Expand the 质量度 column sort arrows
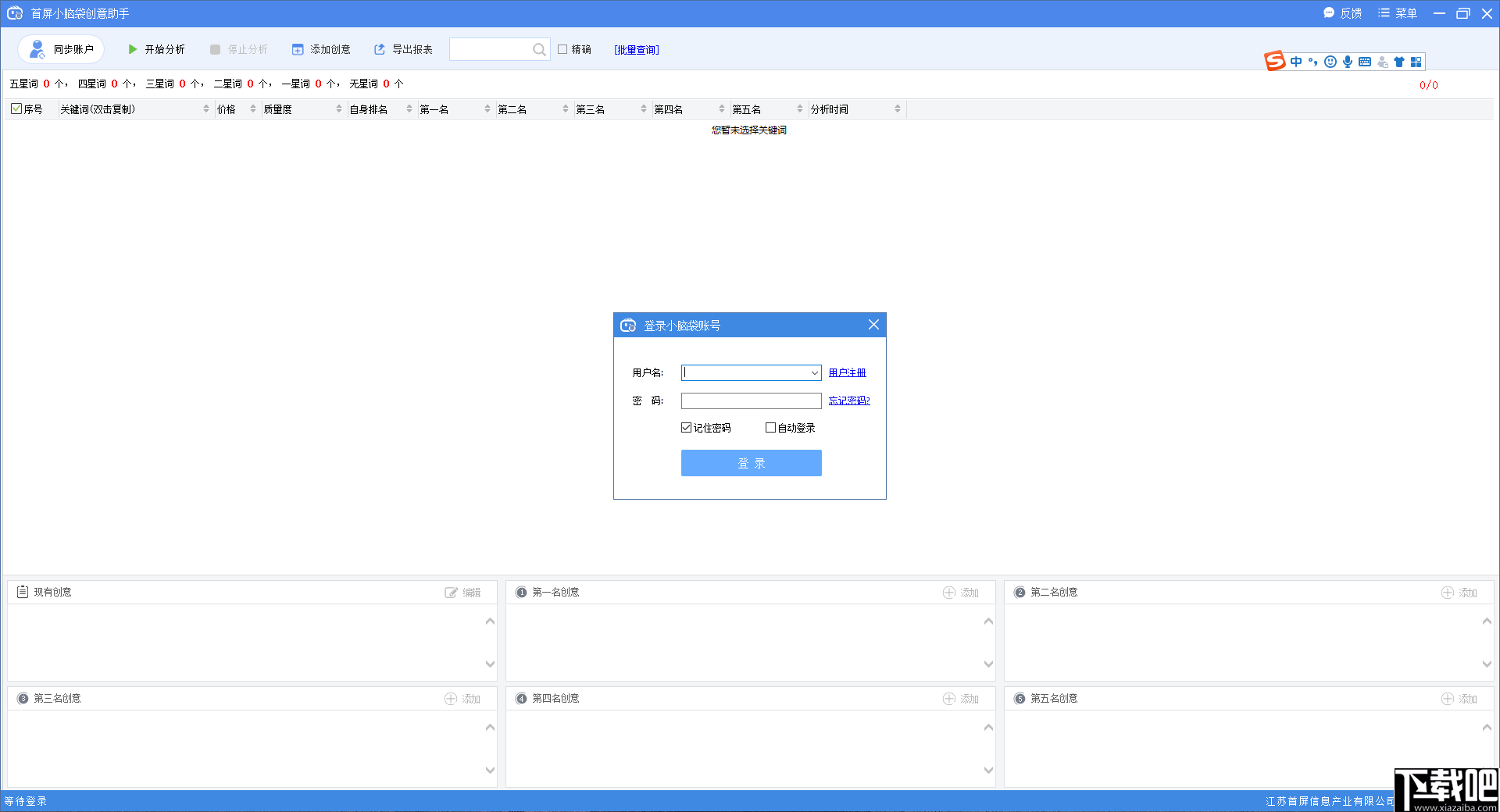Viewport: 1500px width, 812px height. 338,109
